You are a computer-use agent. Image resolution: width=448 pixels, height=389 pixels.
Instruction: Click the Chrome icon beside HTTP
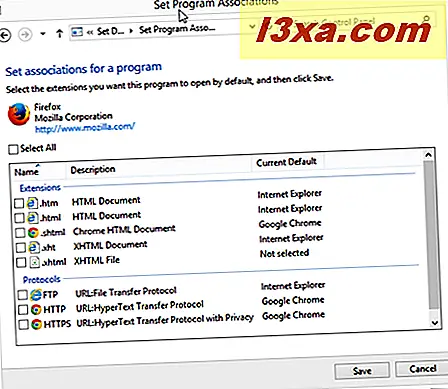tap(36, 310)
